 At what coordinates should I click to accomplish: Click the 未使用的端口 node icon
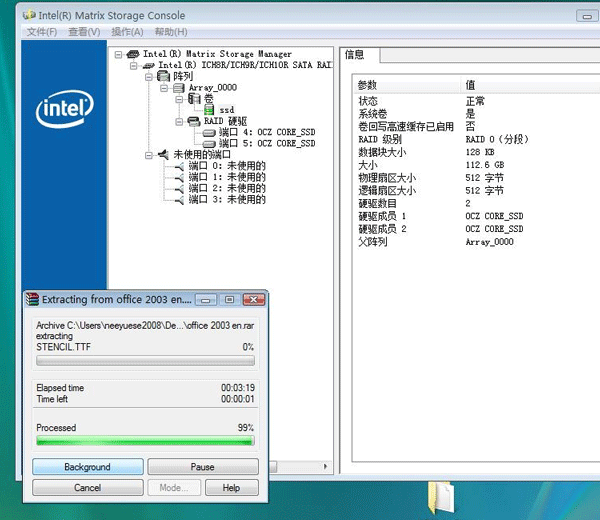163,155
